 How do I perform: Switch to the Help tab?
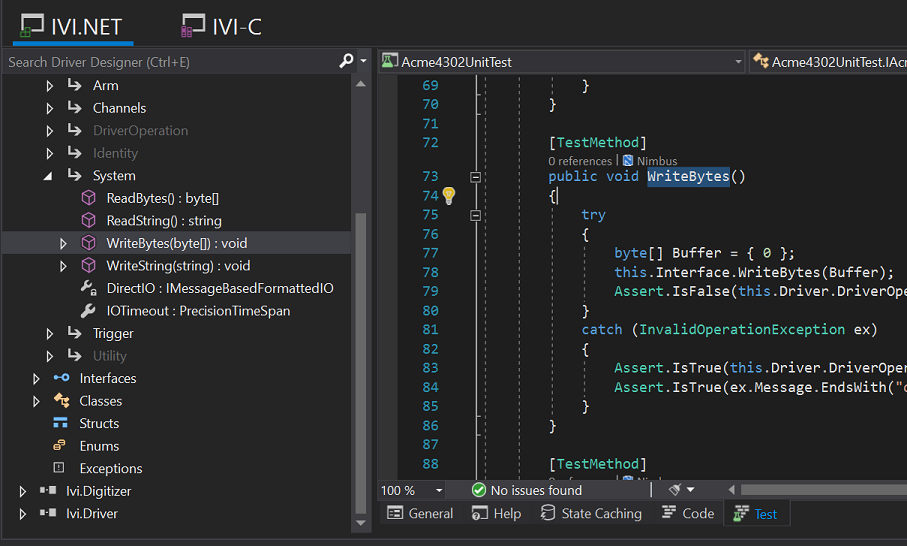[x=496, y=514]
